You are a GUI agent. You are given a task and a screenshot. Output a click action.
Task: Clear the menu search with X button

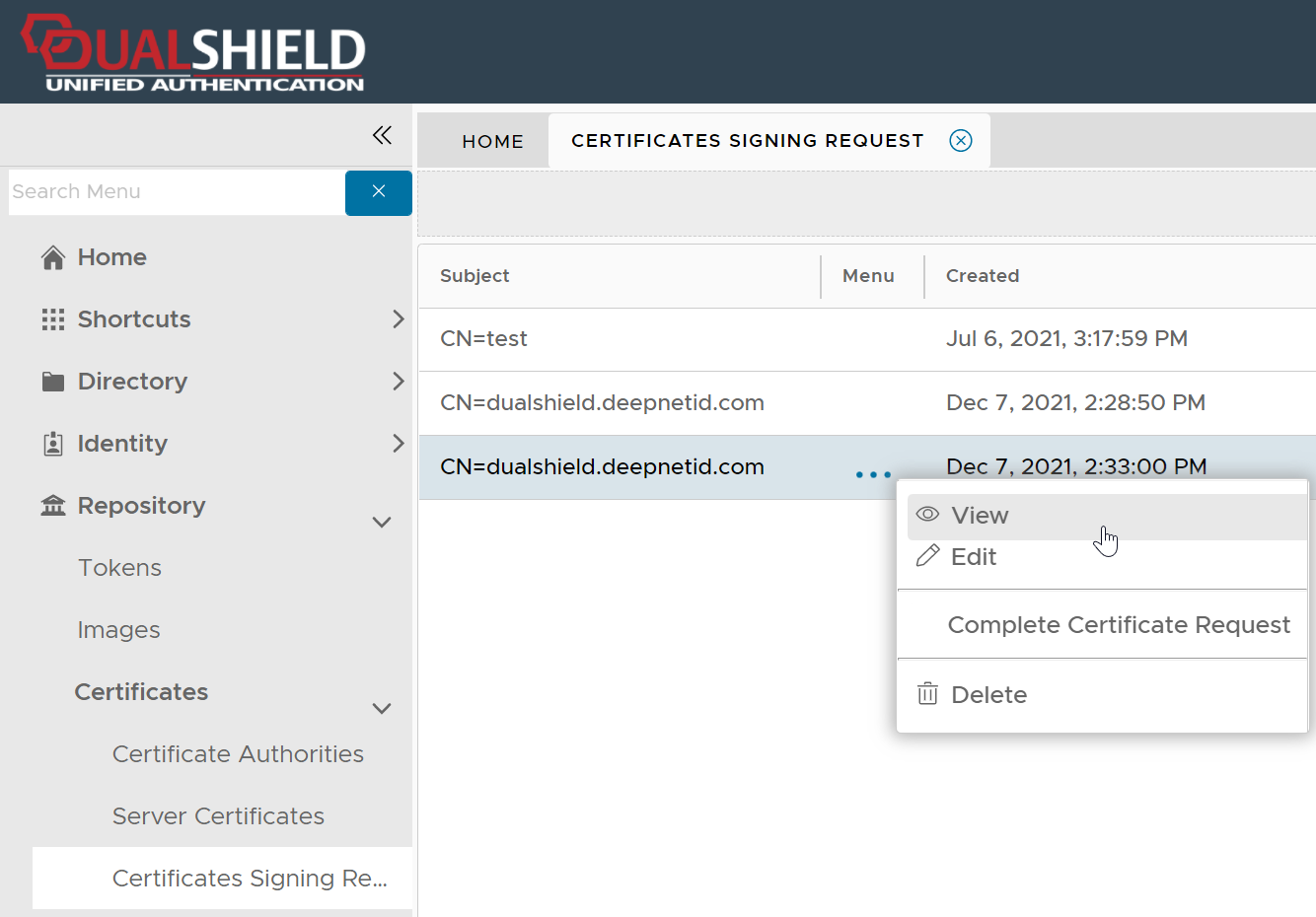378,192
